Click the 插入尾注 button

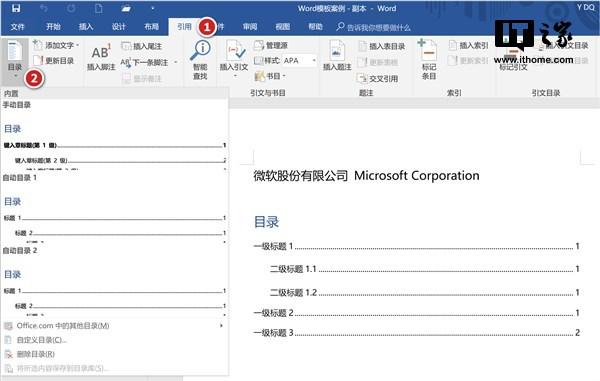tap(142, 46)
